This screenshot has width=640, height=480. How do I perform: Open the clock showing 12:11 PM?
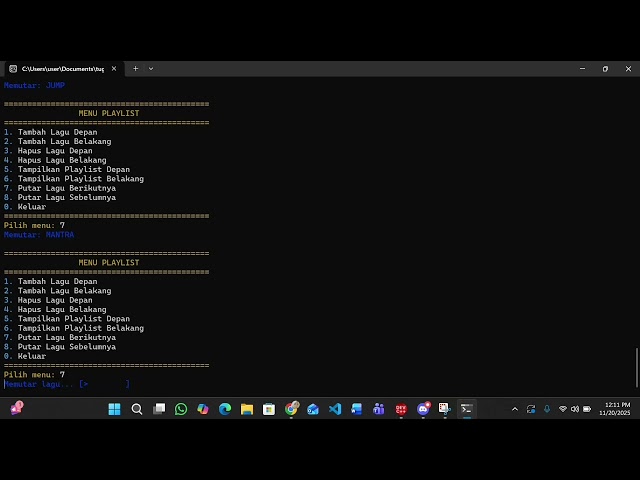click(x=615, y=409)
